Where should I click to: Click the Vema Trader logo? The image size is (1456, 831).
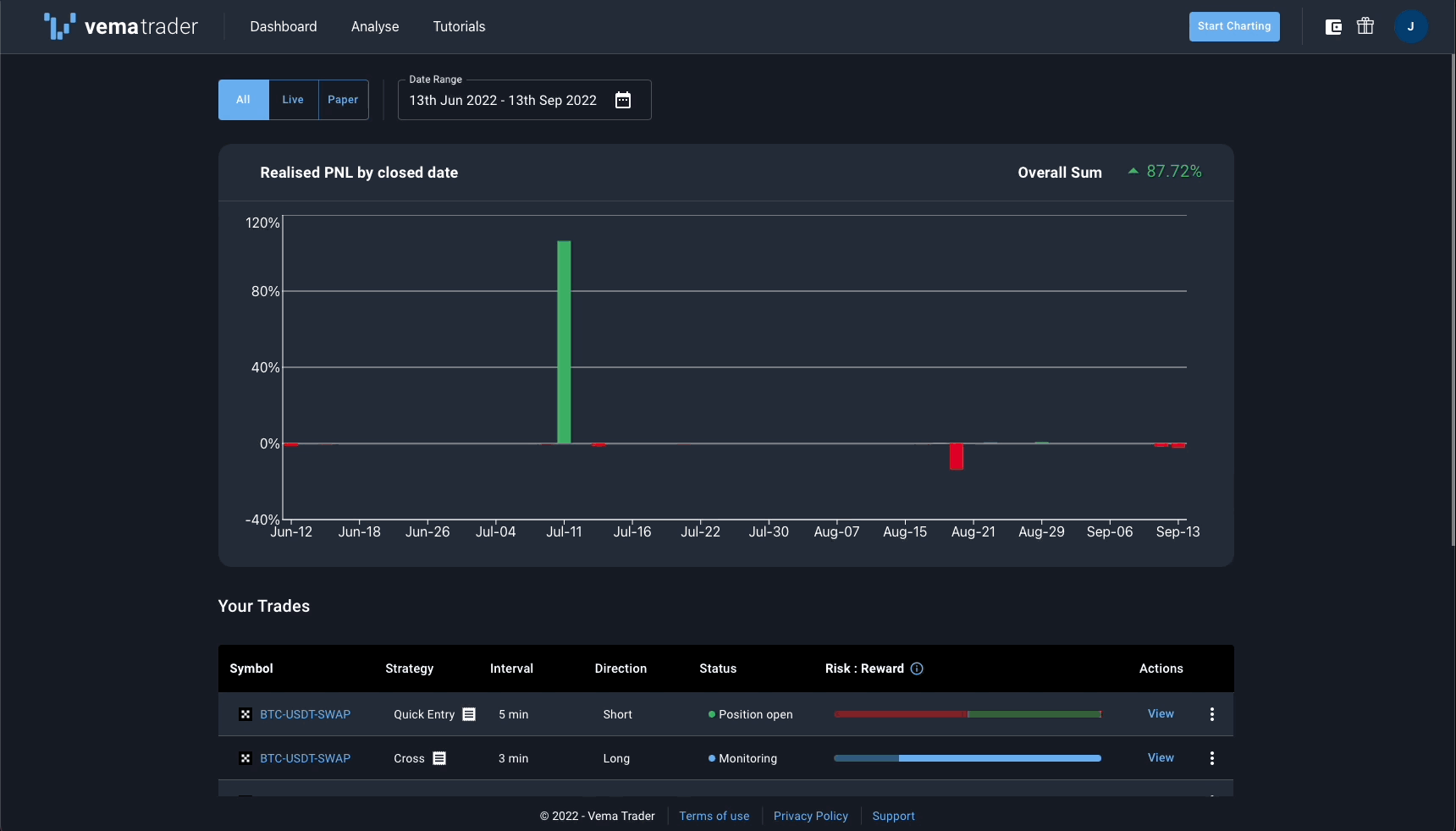tap(120, 26)
